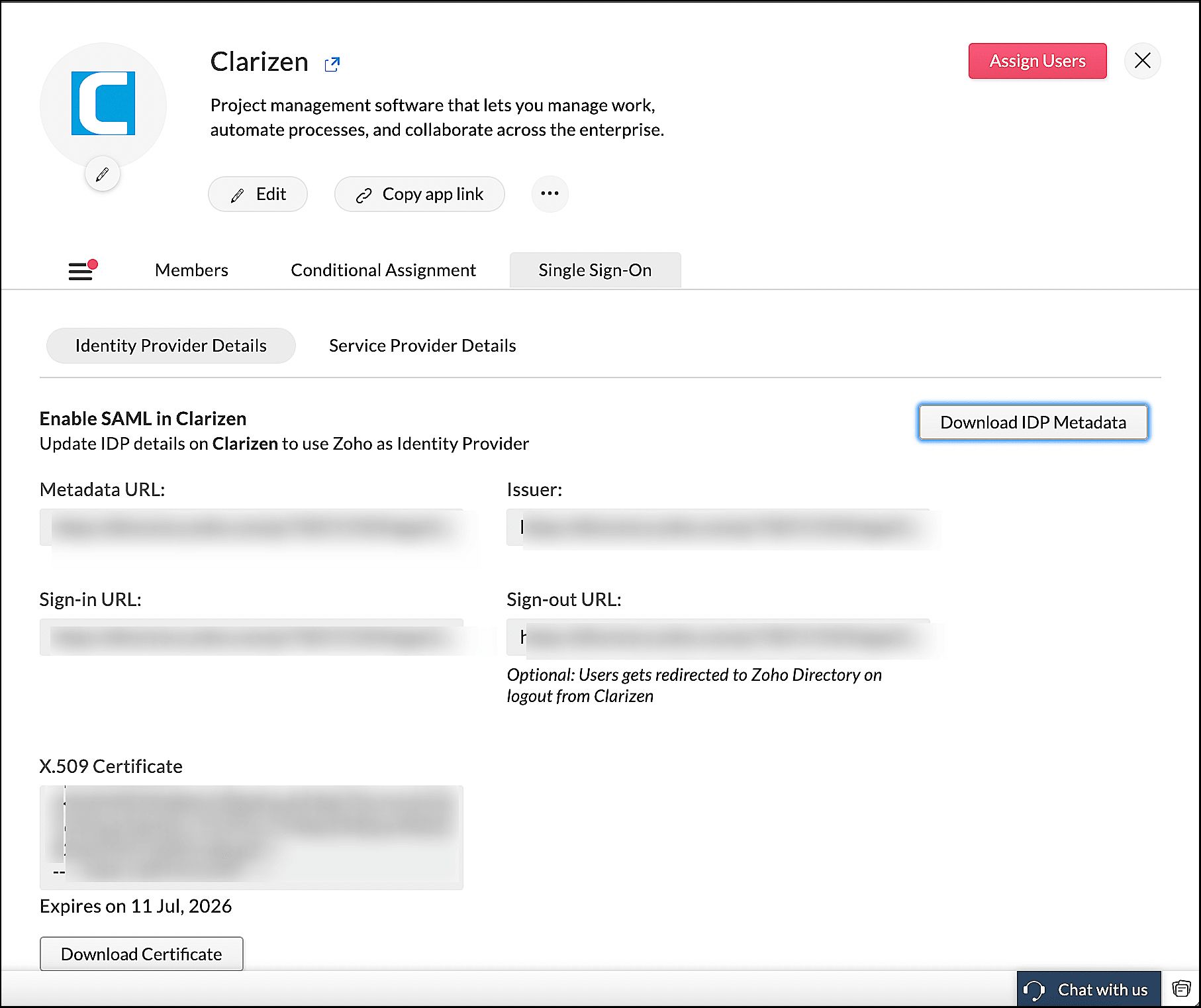Click the Assign Users button
1201x1008 pixels.
click(x=1037, y=61)
